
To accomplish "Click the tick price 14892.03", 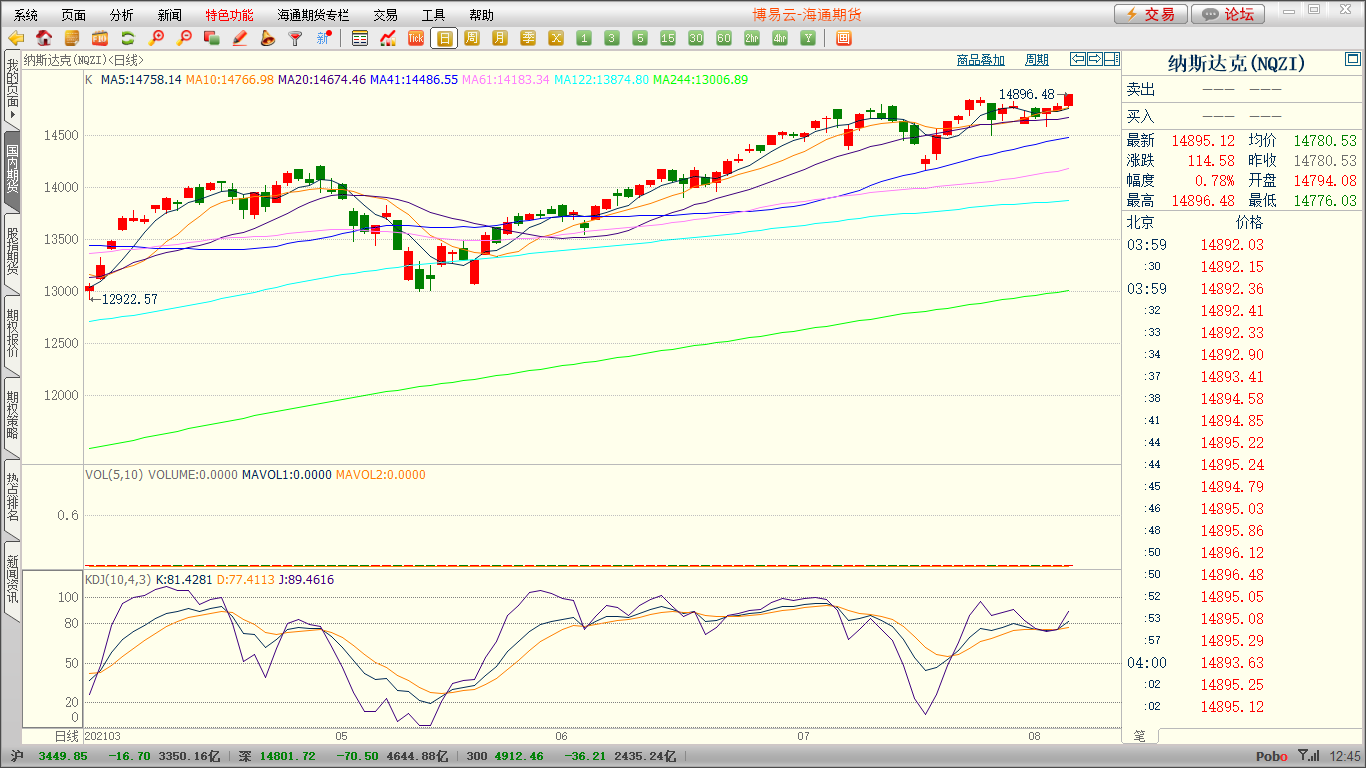I will tap(1232, 245).
